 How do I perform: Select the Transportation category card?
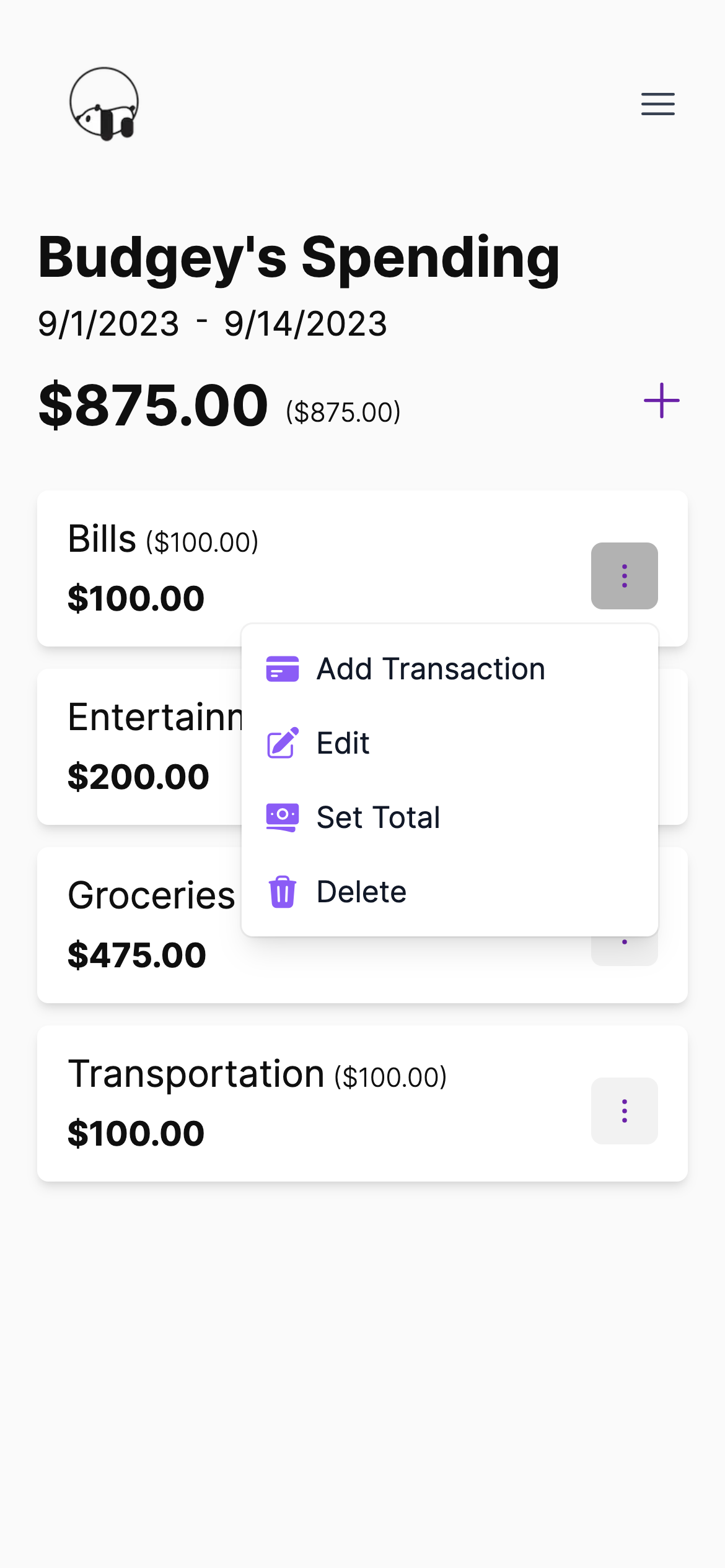[x=362, y=1104]
